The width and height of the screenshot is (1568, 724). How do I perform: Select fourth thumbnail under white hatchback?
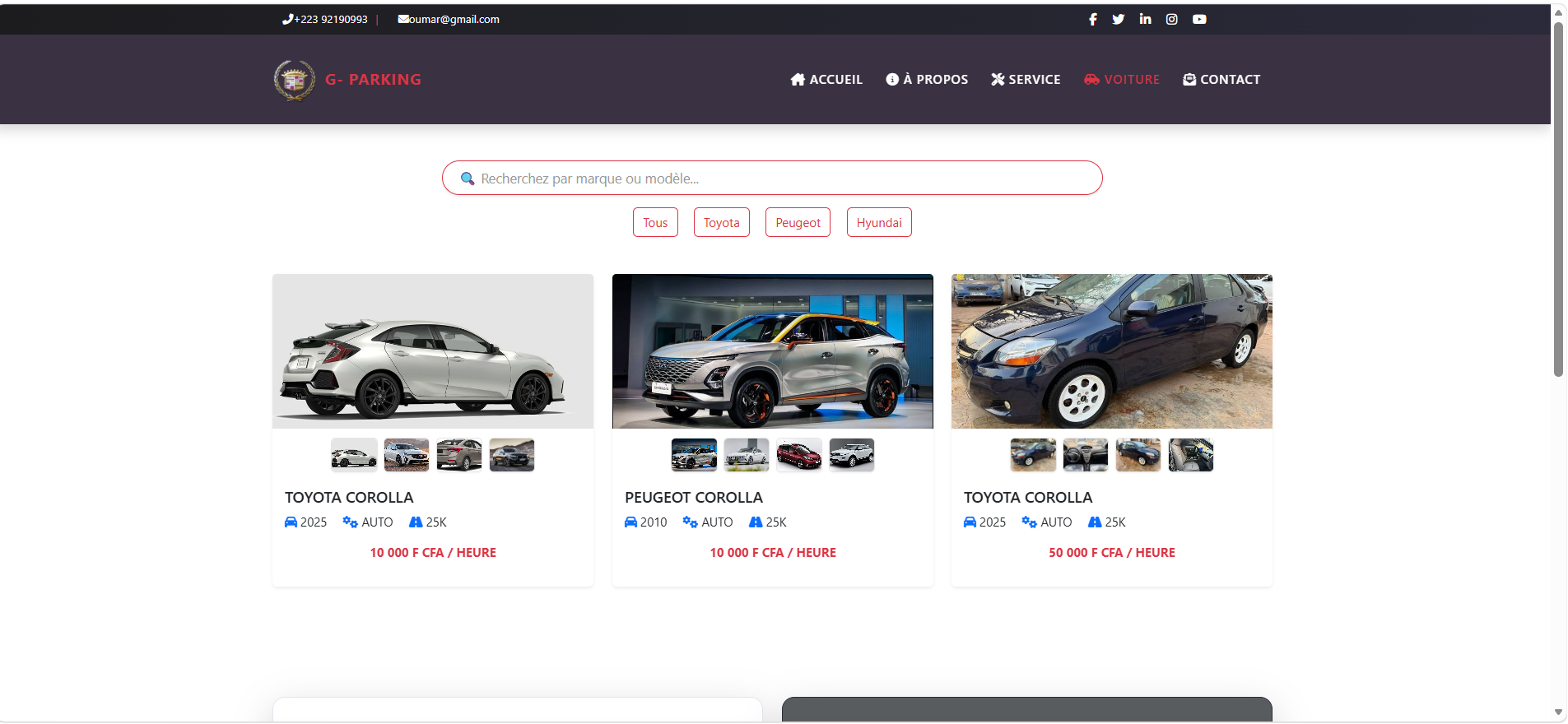512,455
